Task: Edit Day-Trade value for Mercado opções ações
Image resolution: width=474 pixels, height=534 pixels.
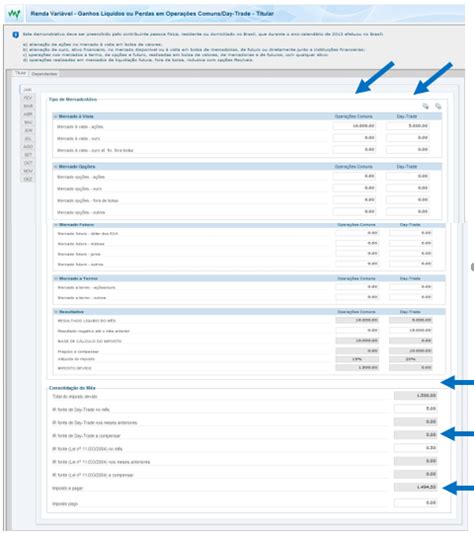Action: point(407,176)
